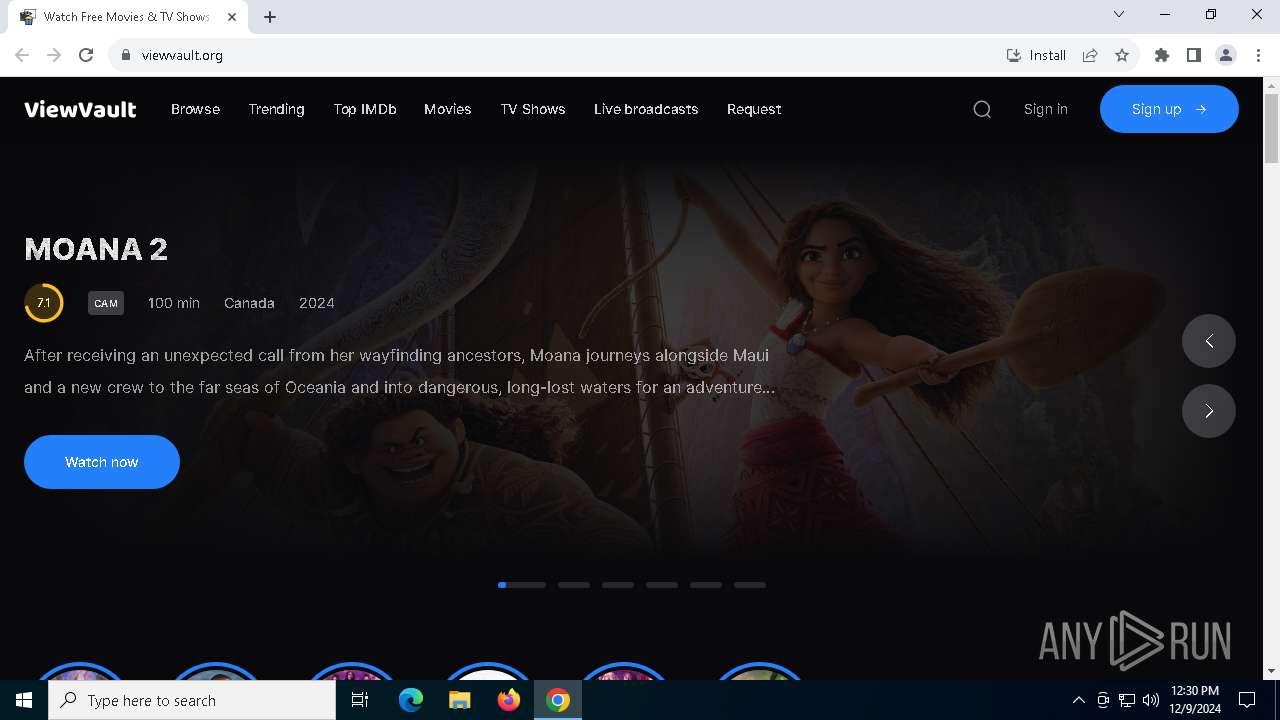Viewport: 1280px width, 720px height.
Task: View site security lock info
Action: coord(126,55)
